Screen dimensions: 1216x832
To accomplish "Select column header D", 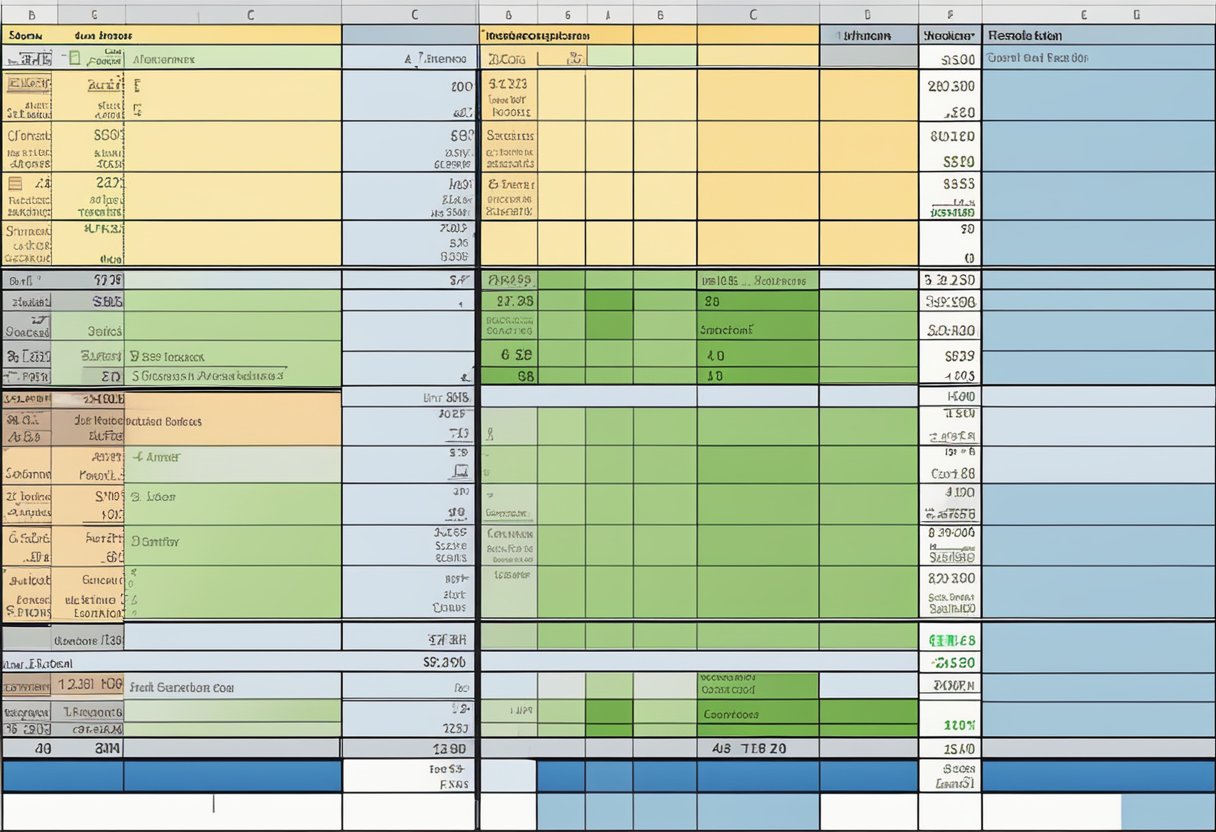I will tap(867, 14).
